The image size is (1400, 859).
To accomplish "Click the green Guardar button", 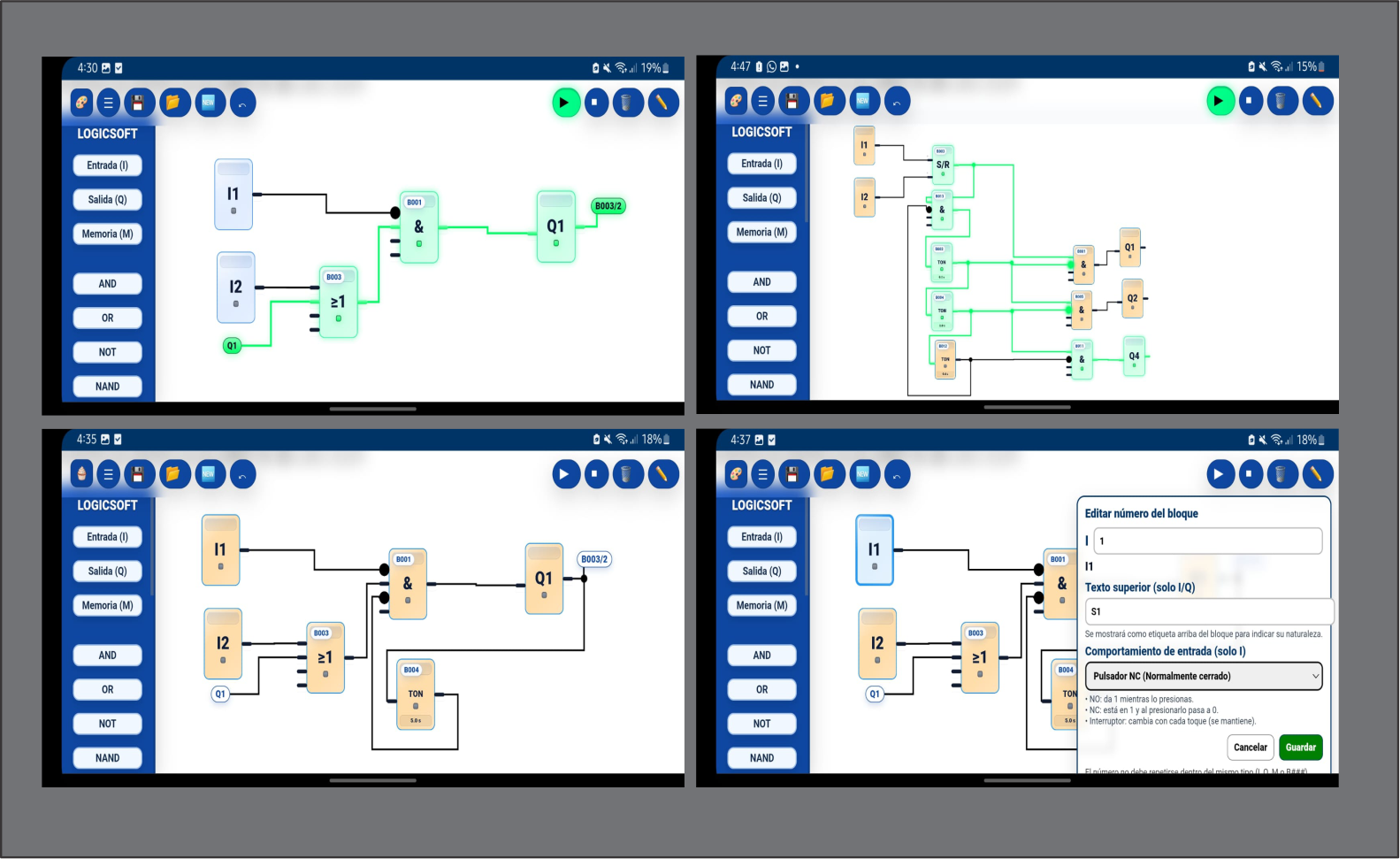I will (1300, 748).
